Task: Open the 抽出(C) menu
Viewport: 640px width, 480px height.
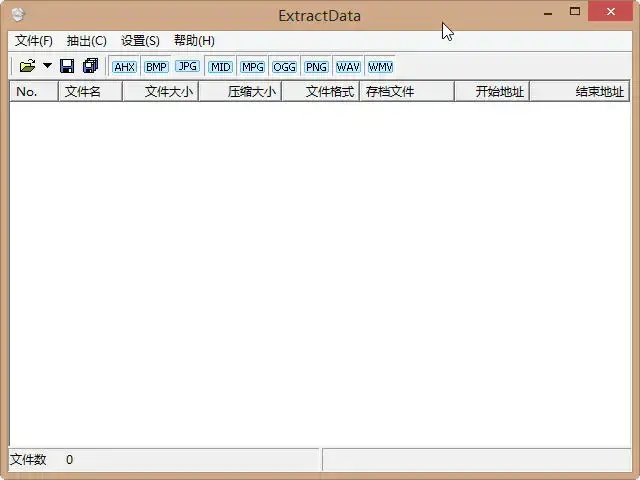Action: click(87, 41)
